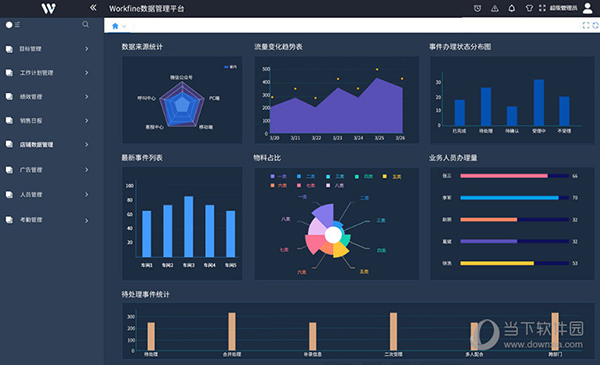Viewport: 600px width, 365px height.
Task: Toggle the 一类 legend item in pie chart
Action: [279, 176]
